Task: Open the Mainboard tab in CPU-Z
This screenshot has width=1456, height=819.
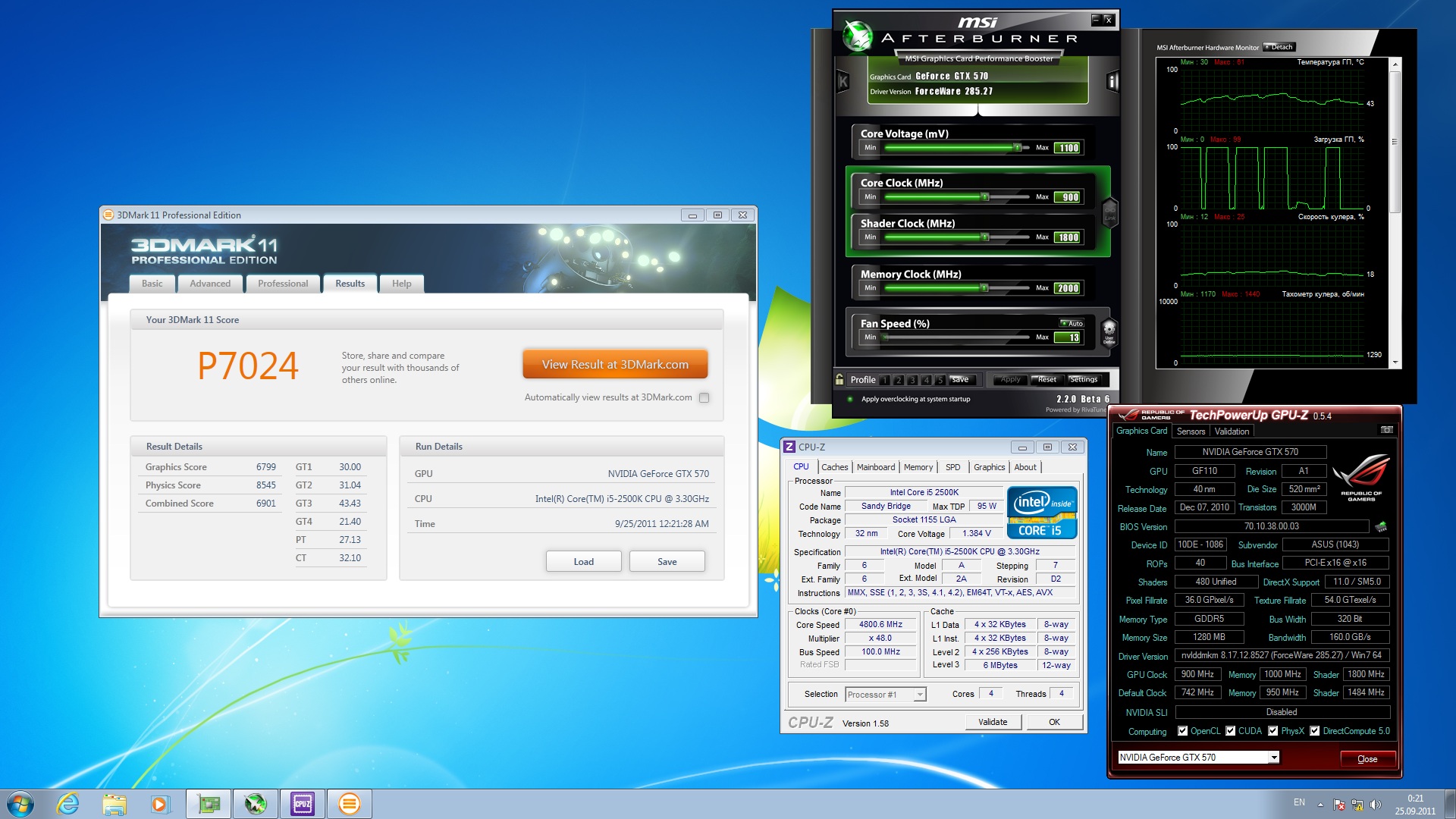Action: point(875,467)
